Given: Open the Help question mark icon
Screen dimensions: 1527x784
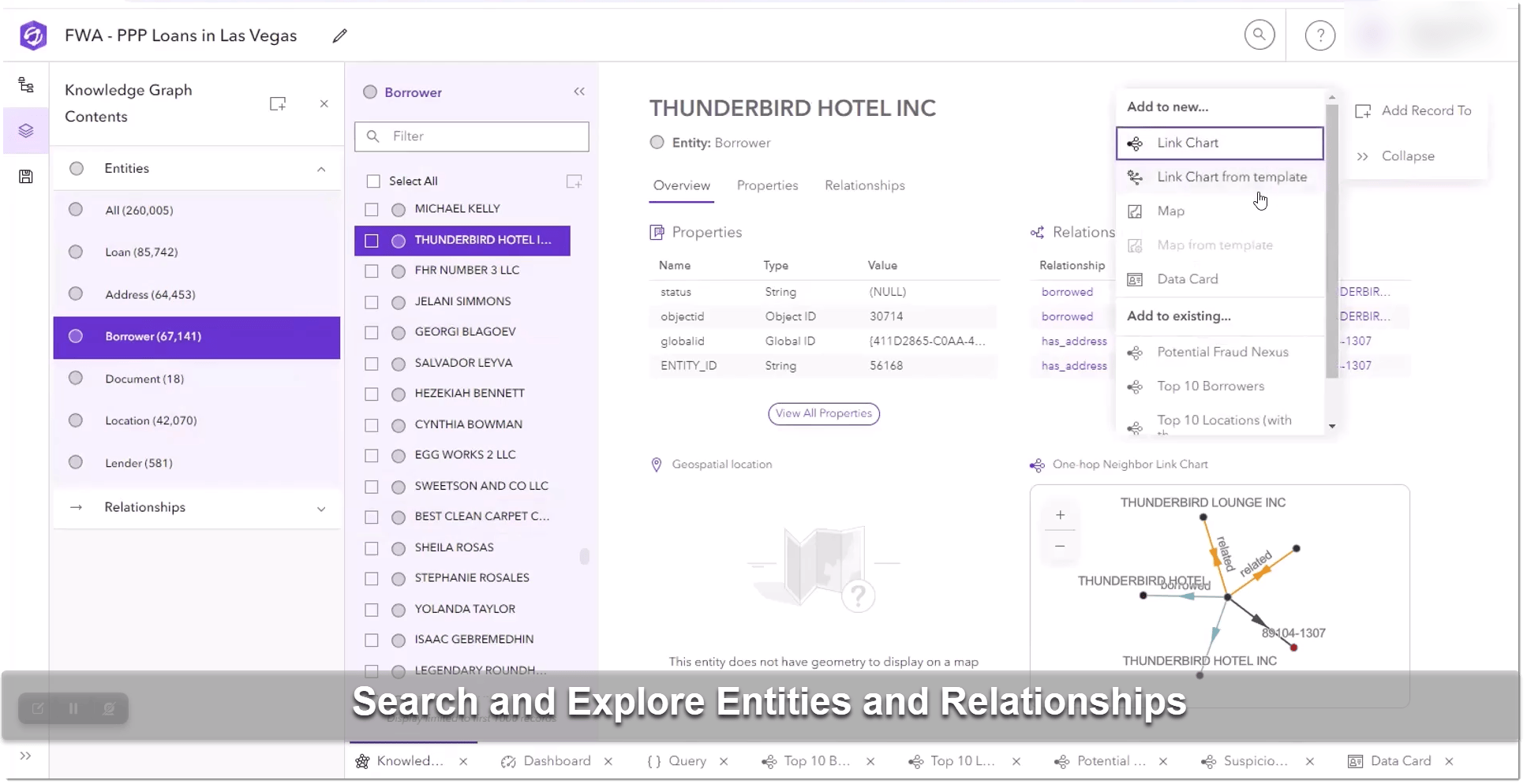Looking at the screenshot, I should pyautogui.click(x=1319, y=34).
